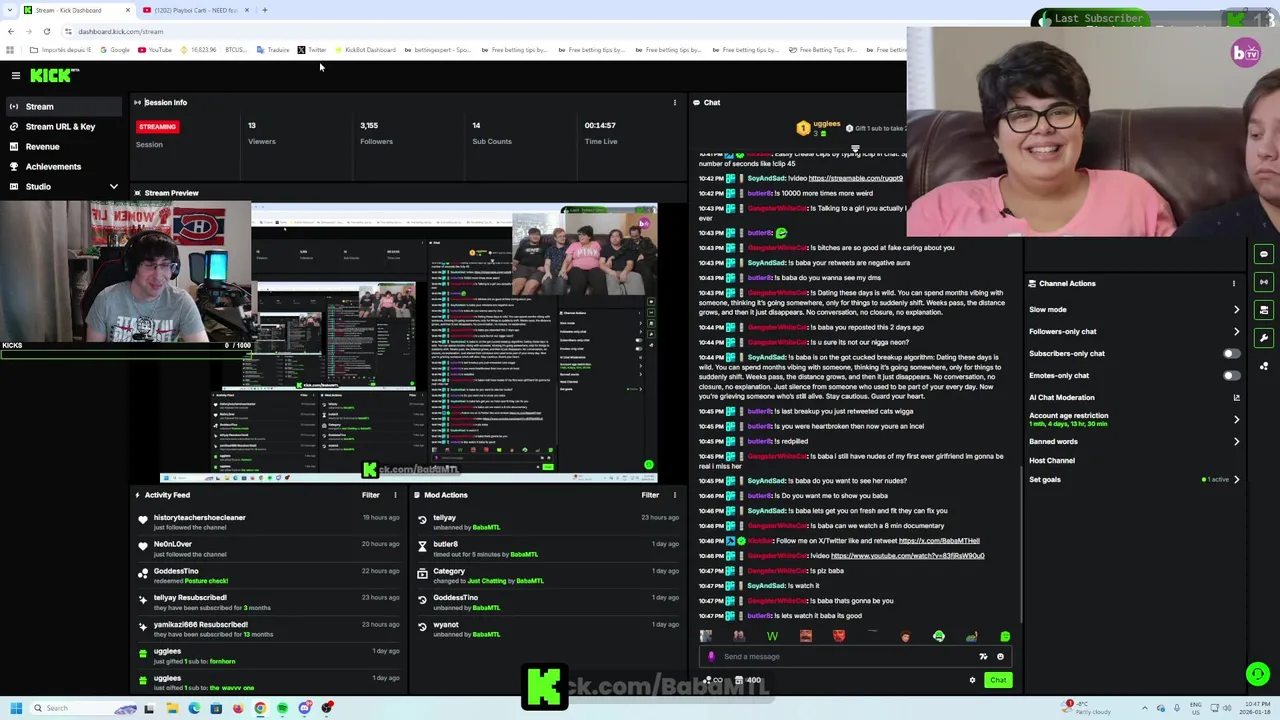Select the green W emote
This screenshot has height=720, width=1280.
click(x=772, y=636)
